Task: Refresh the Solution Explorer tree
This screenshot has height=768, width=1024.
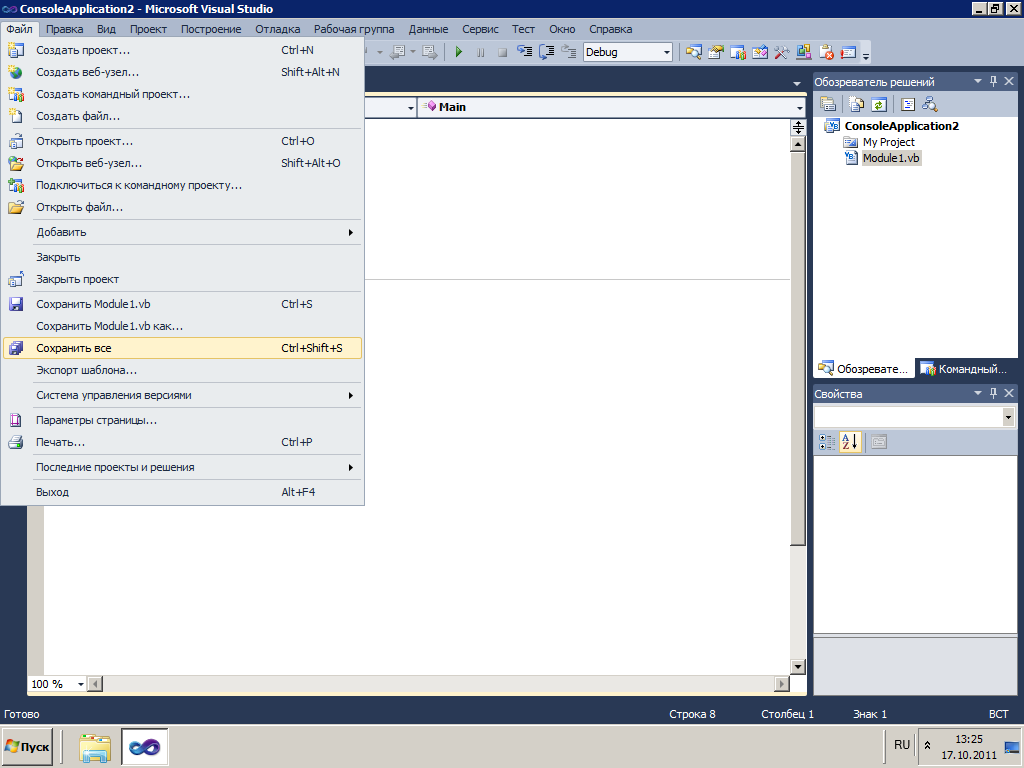Action: [x=879, y=104]
